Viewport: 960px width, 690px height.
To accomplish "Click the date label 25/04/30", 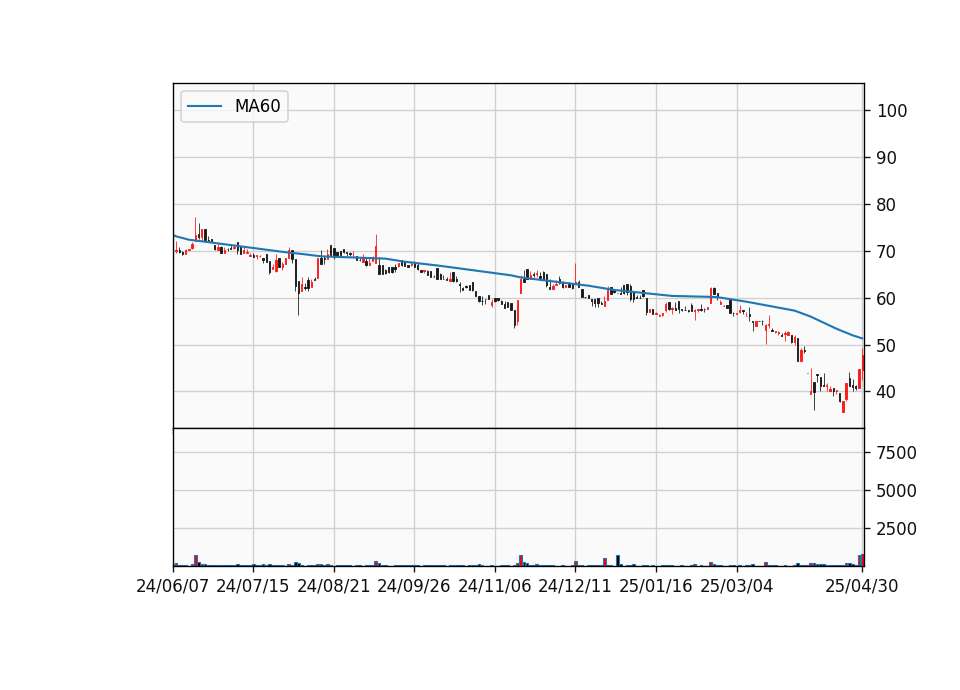I will [862, 586].
